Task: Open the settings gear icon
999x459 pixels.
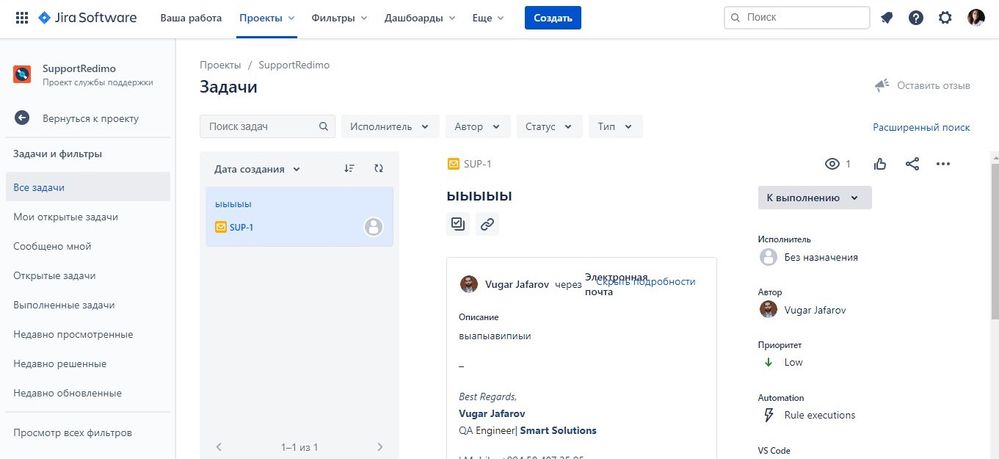Action: tap(945, 18)
